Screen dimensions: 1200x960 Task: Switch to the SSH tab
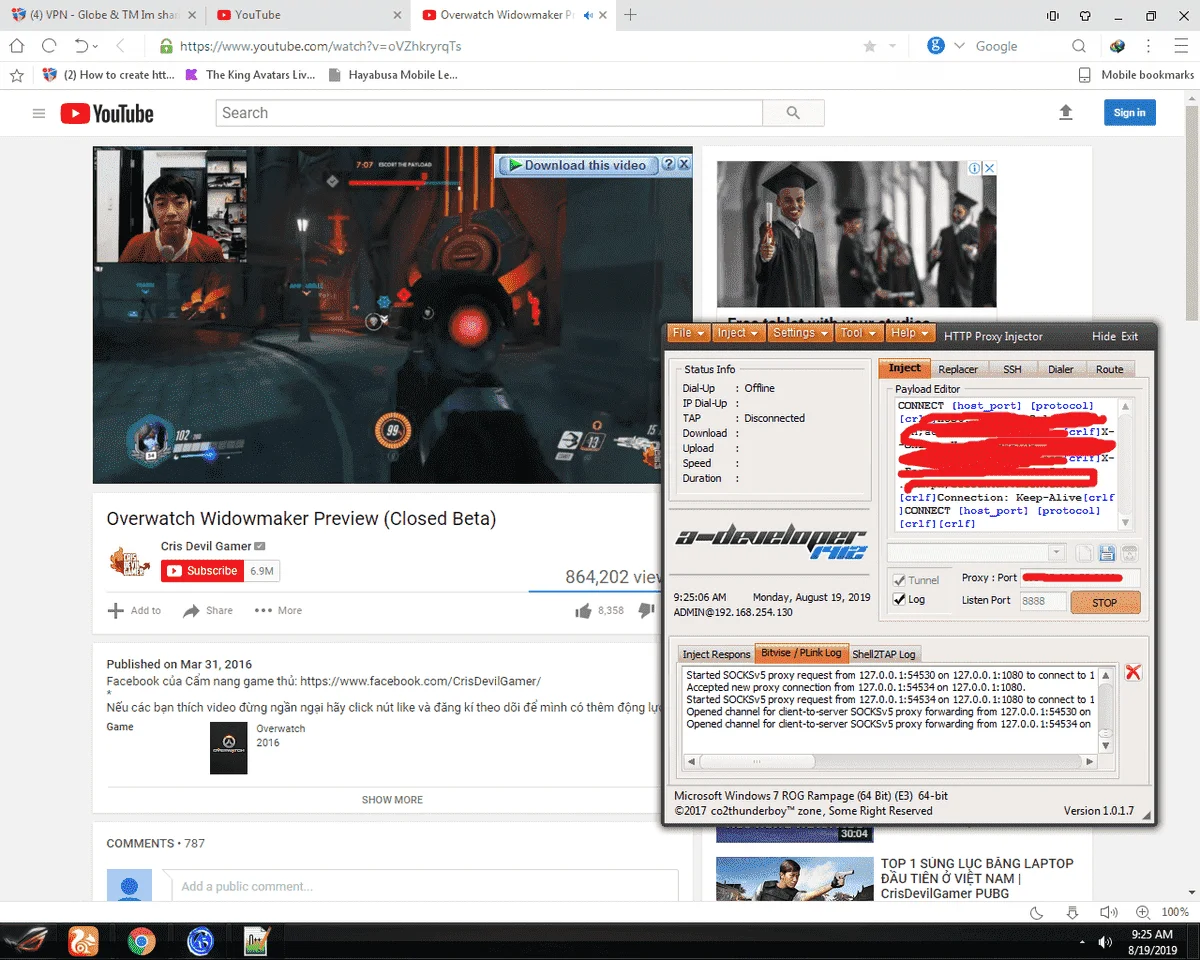(1012, 369)
